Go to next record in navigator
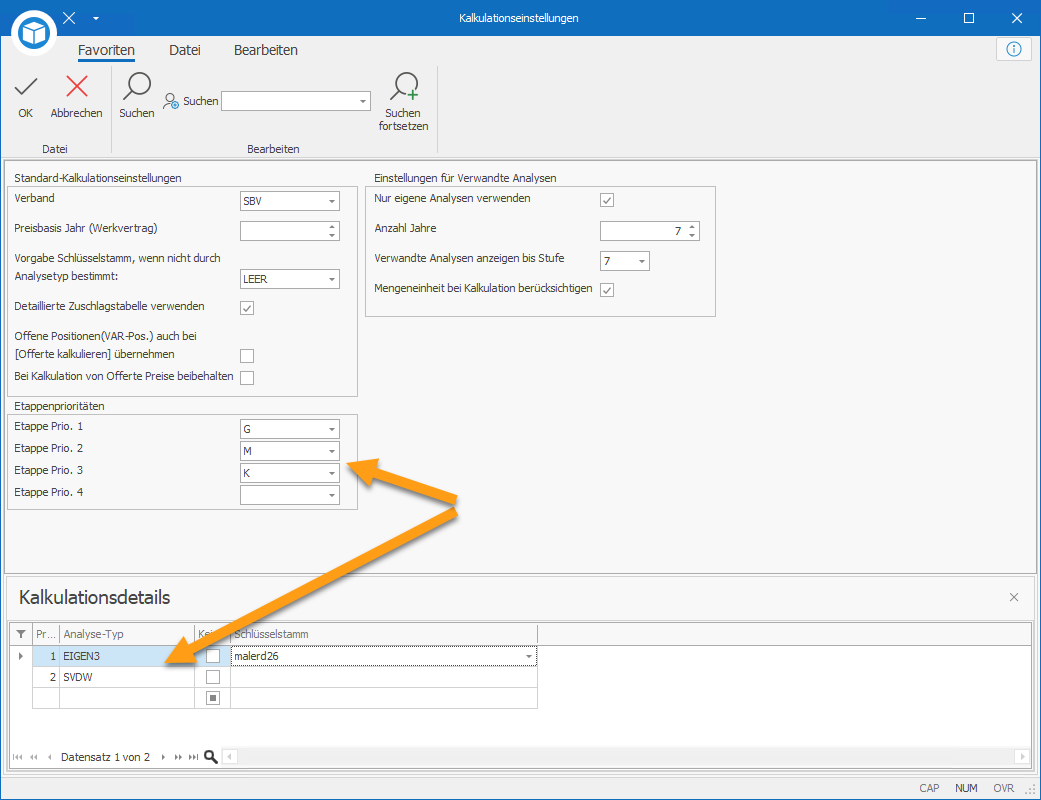This screenshot has width=1041, height=800. coord(163,757)
